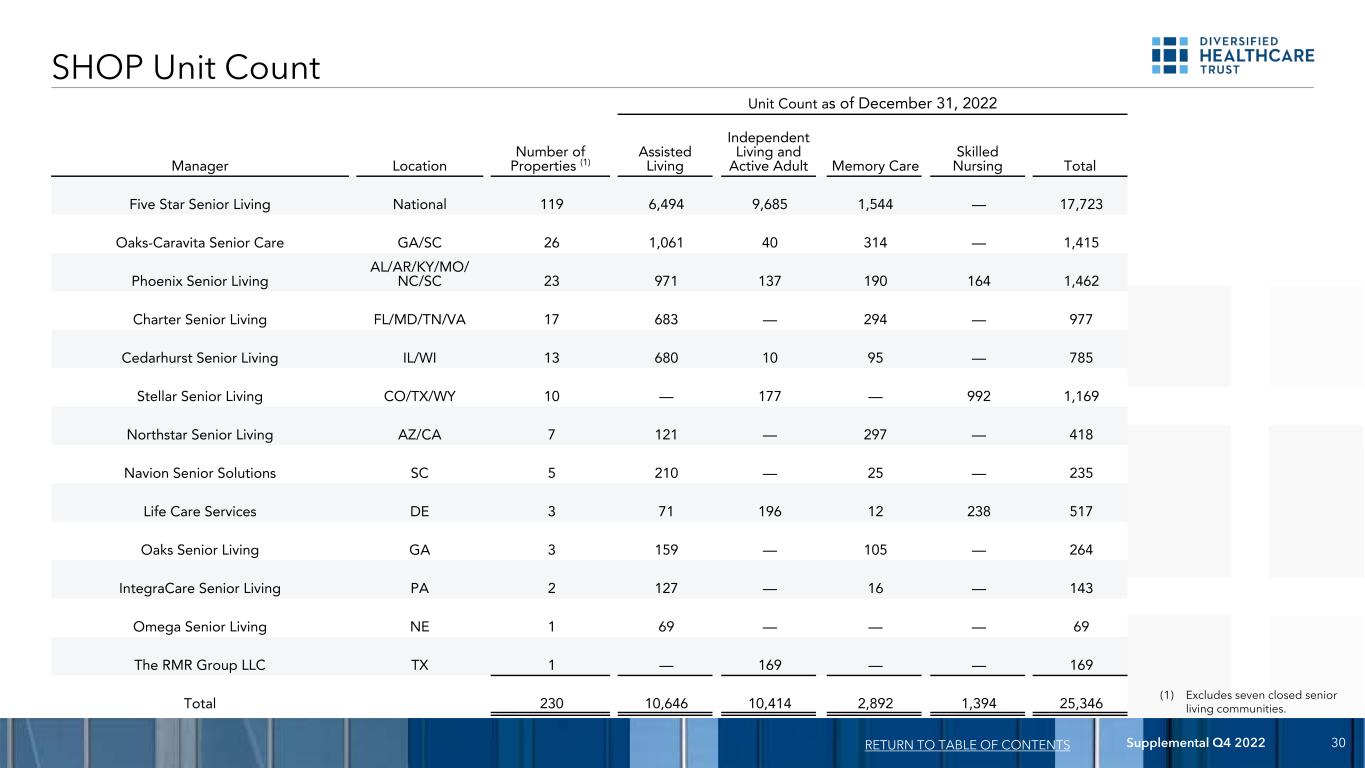Viewport: 1365px width, 768px height.
Task: Select the Manager column header
Action: (199, 165)
